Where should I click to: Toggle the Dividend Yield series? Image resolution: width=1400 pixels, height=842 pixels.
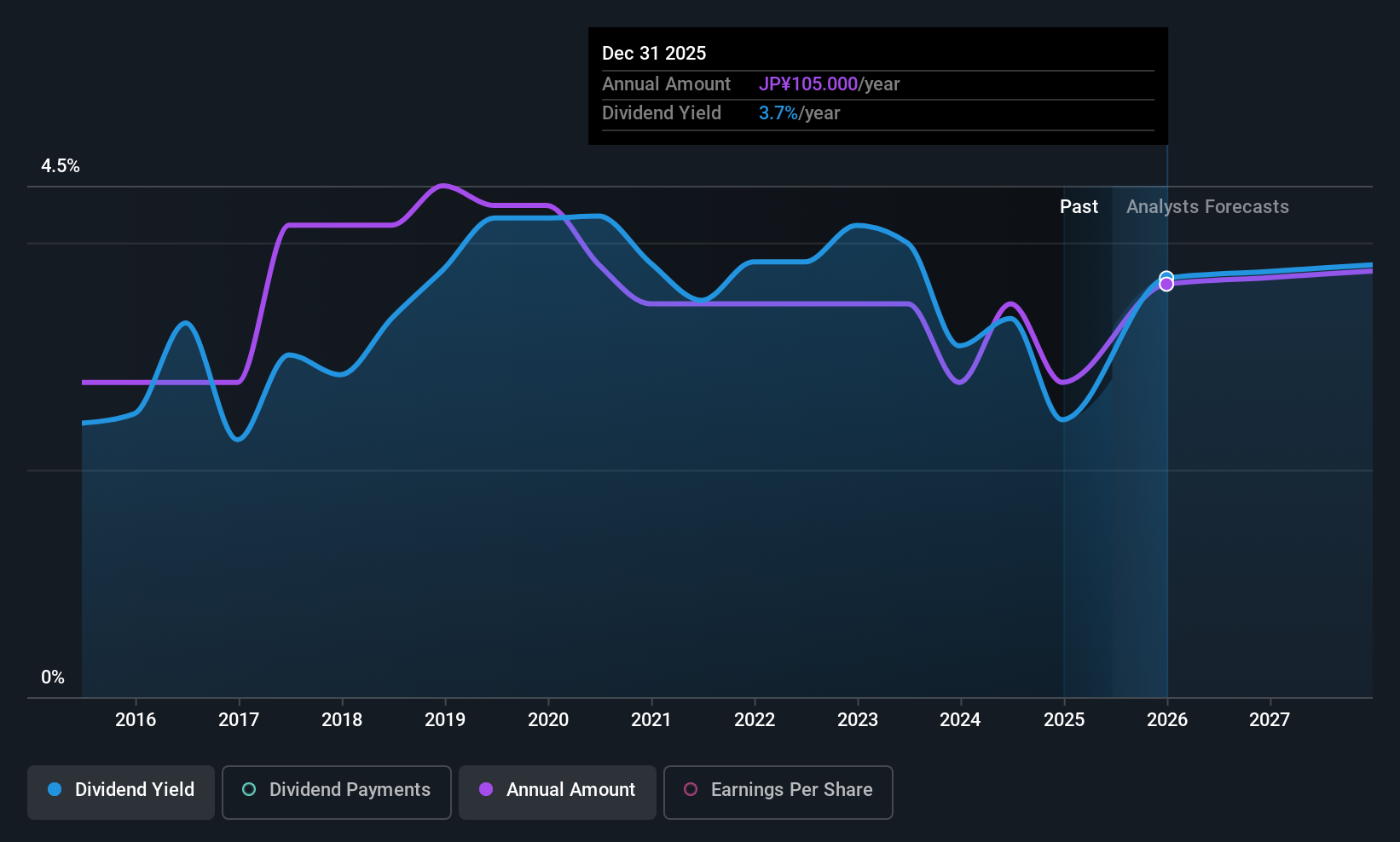coord(121,792)
